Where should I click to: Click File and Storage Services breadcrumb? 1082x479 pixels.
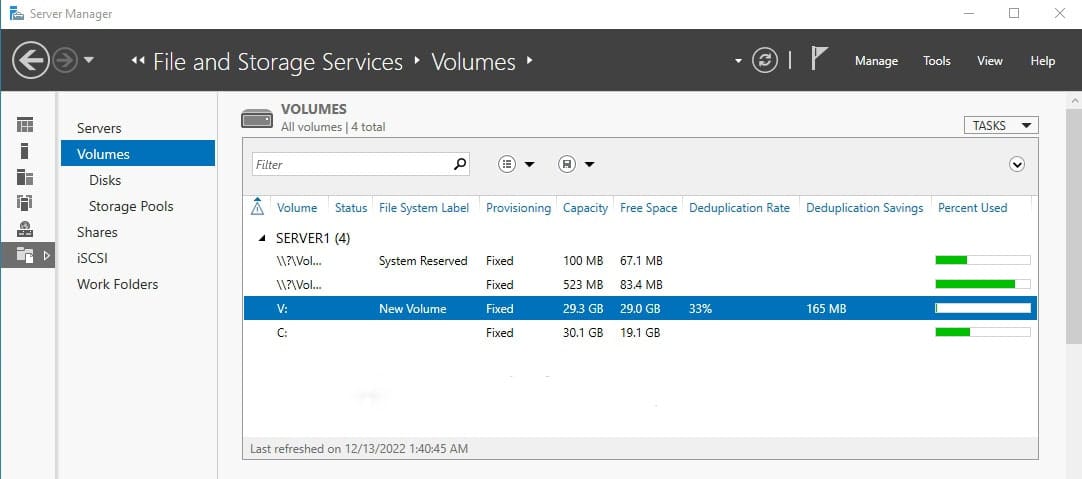(277, 61)
